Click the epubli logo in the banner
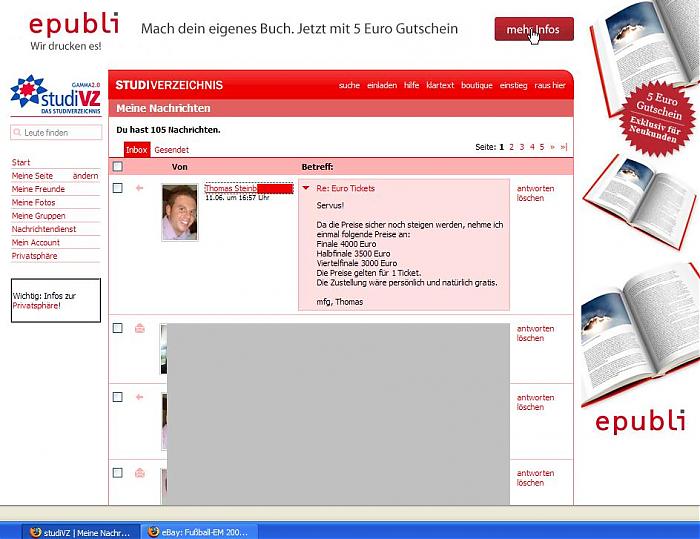The width and height of the screenshot is (700, 539). [73, 24]
